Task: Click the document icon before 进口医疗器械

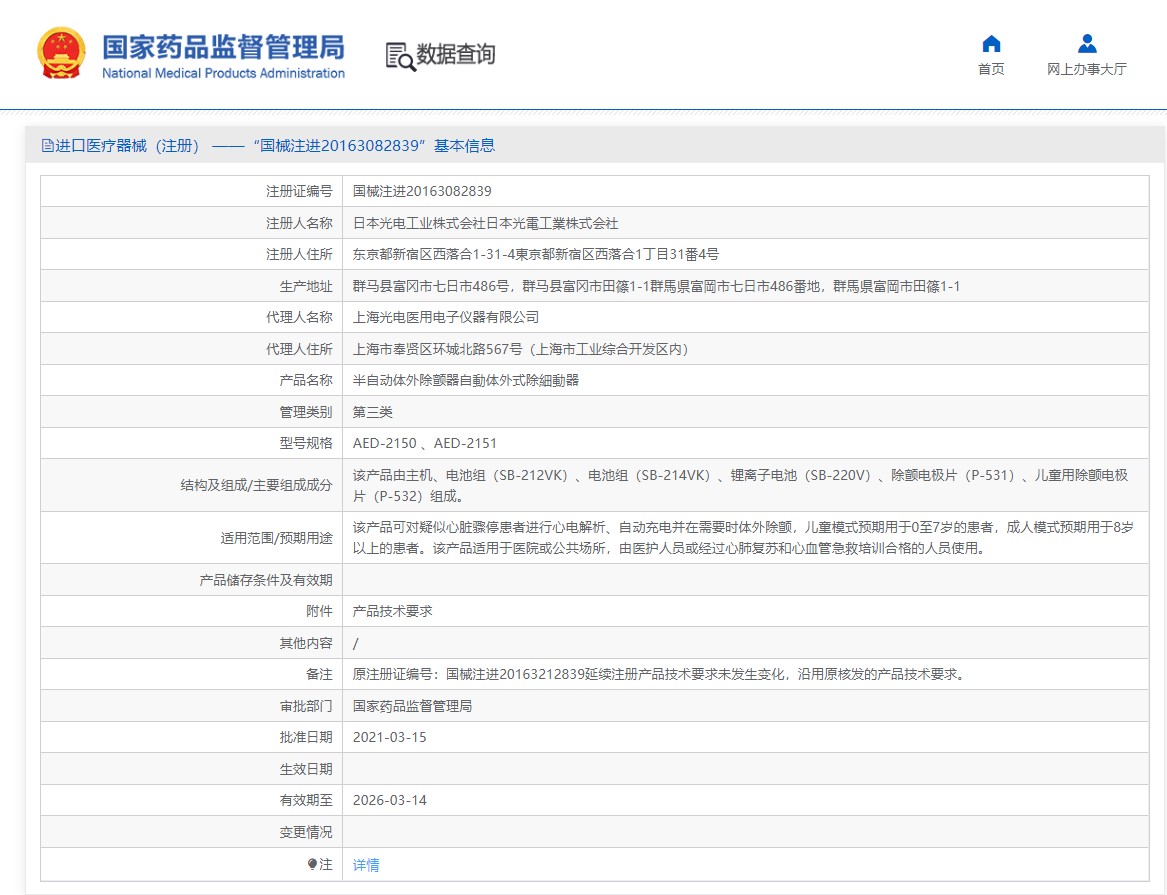Action: click(47, 146)
